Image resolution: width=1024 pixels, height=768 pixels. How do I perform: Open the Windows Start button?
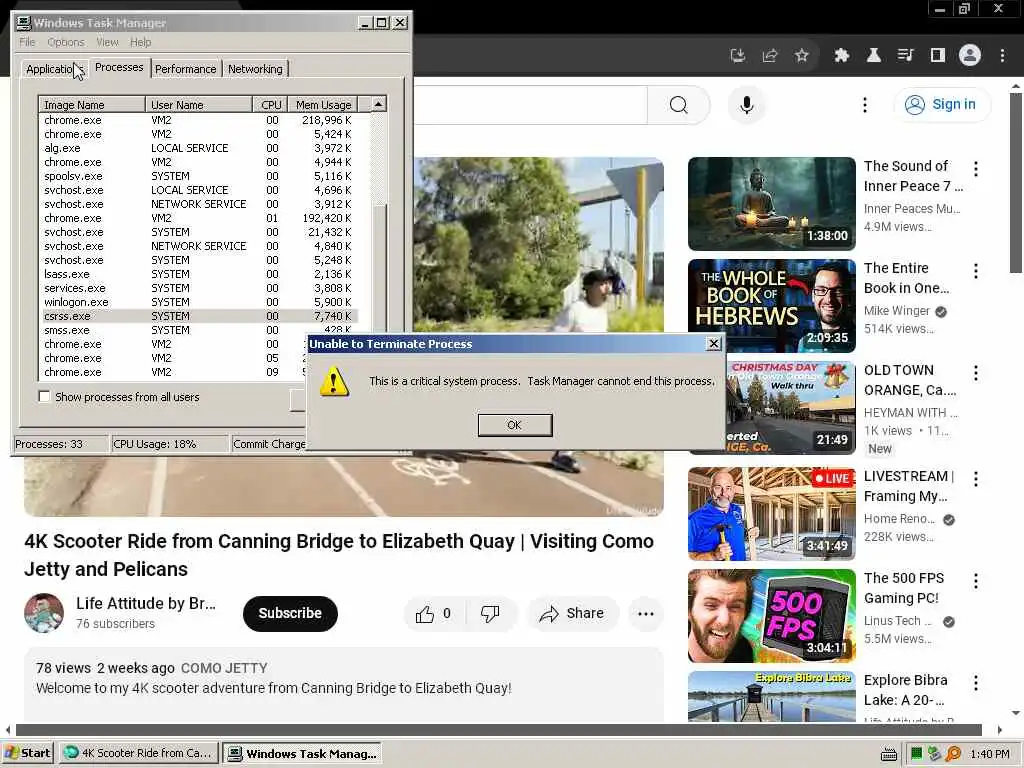click(x=27, y=753)
